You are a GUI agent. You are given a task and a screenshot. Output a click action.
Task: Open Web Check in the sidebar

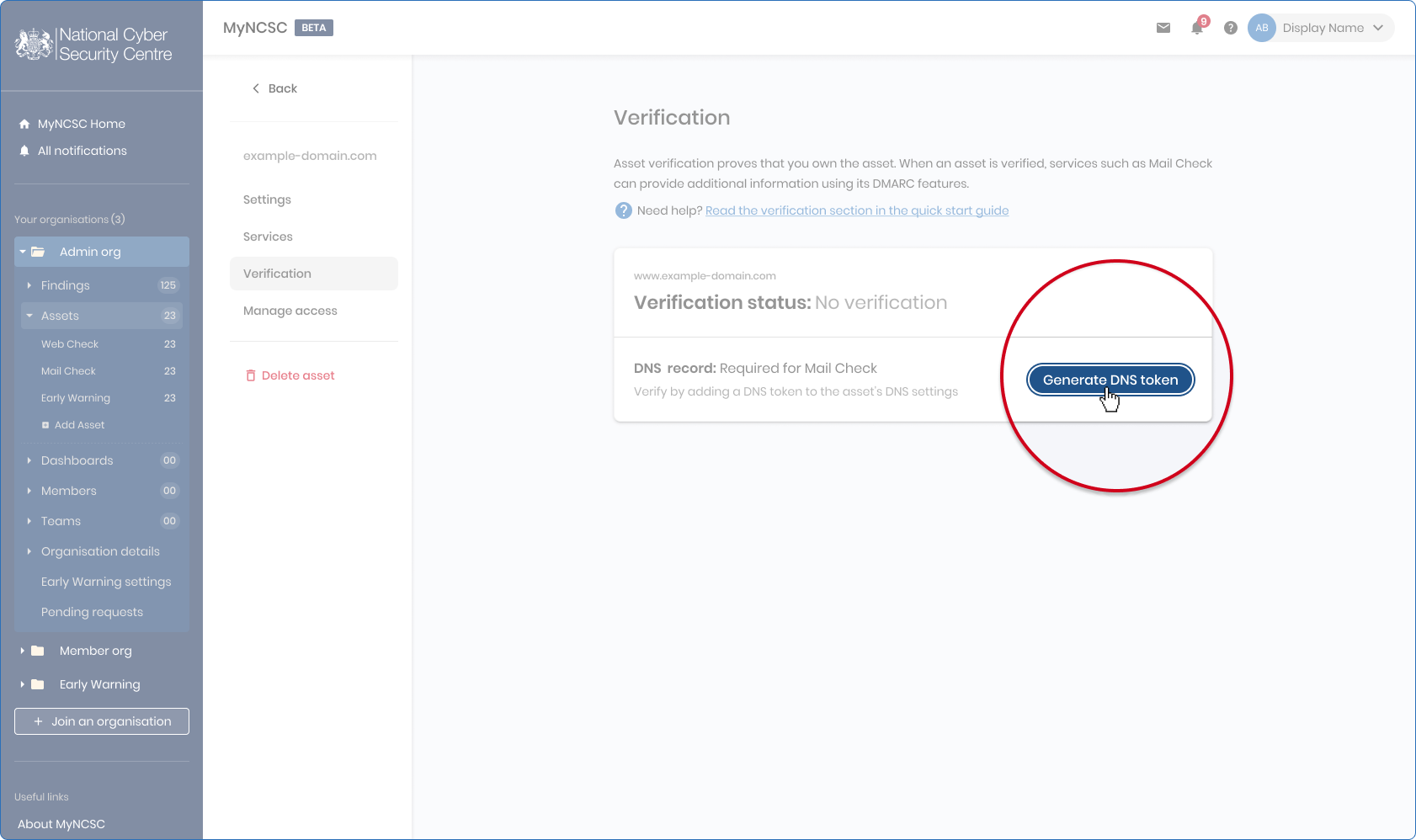pos(70,344)
